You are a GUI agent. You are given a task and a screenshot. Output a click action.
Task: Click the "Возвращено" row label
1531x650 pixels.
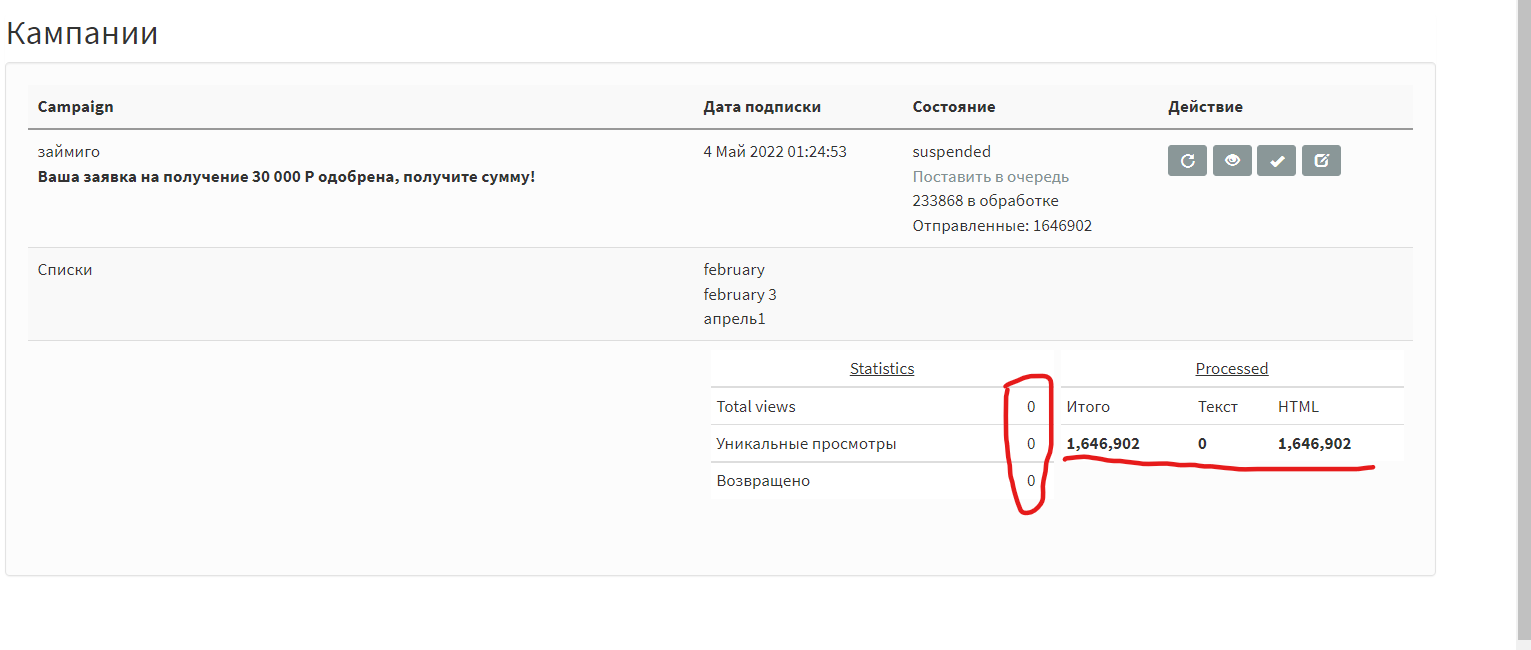pos(763,481)
